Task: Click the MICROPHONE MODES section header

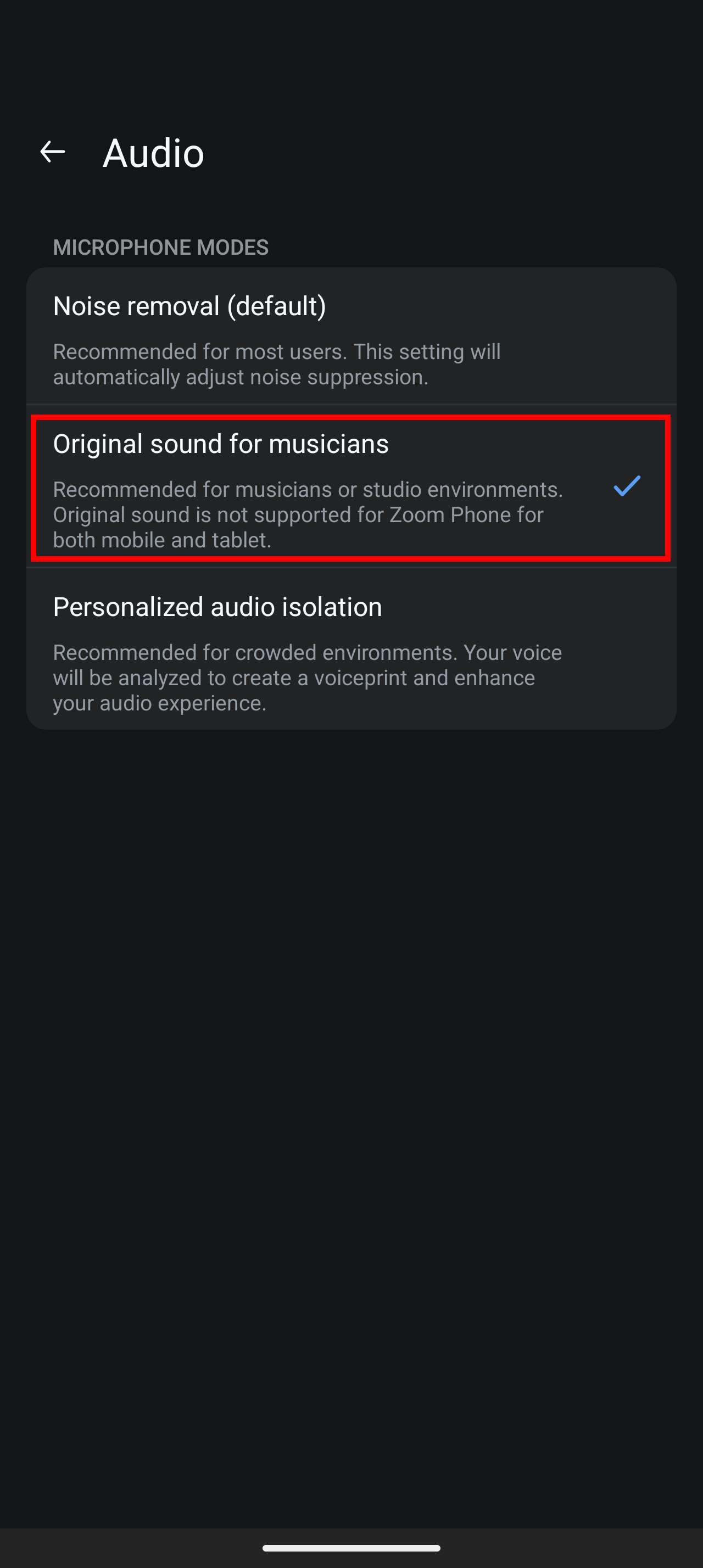Action: [x=161, y=247]
